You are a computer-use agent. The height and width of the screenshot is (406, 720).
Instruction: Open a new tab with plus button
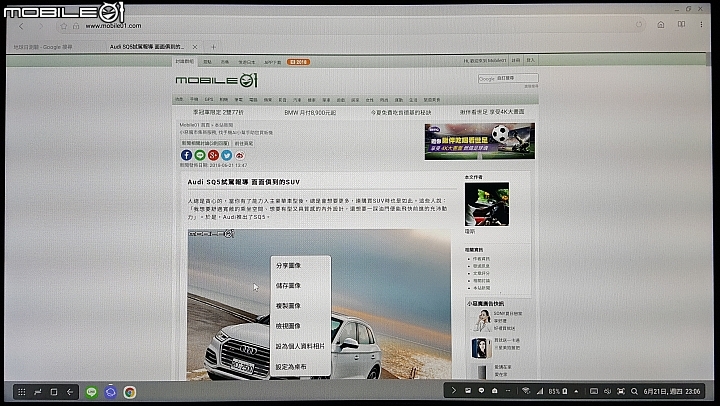point(213,47)
